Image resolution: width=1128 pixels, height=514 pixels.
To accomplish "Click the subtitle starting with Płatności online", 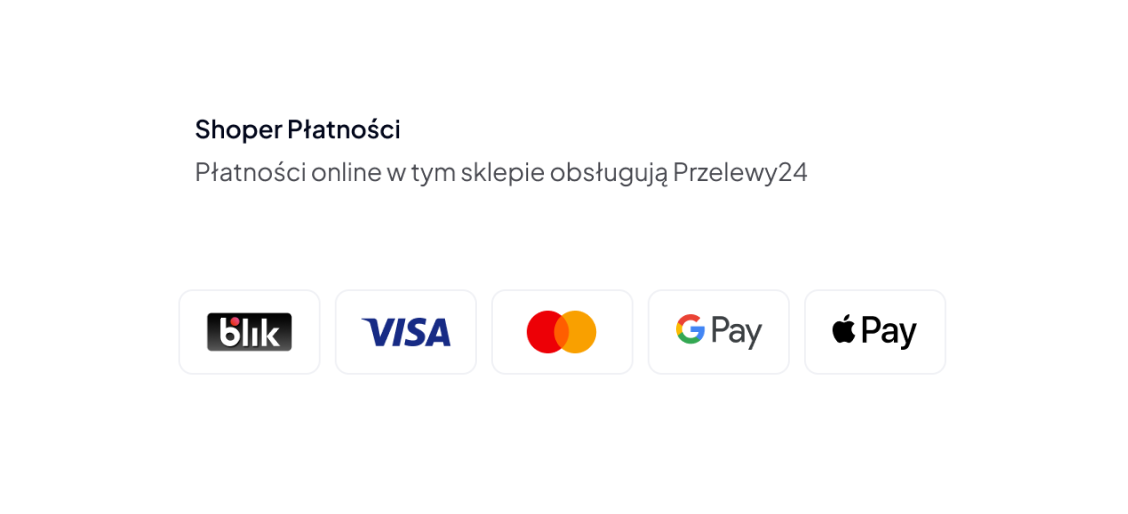I will tap(501, 173).
